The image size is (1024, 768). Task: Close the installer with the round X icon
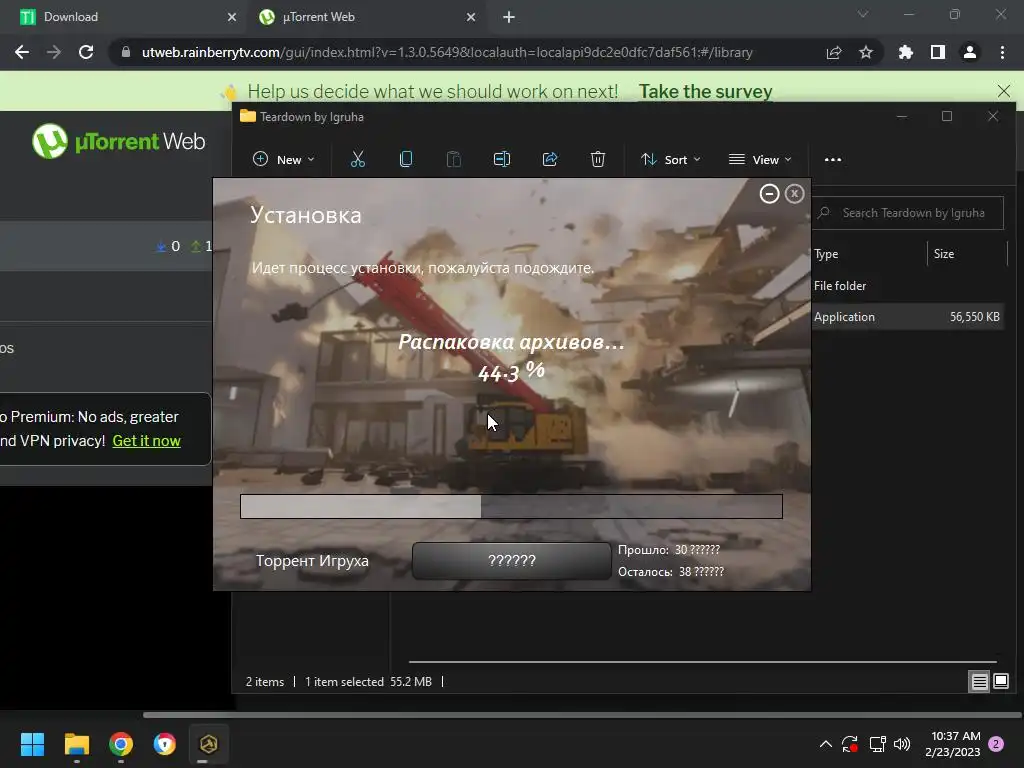click(x=794, y=194)
